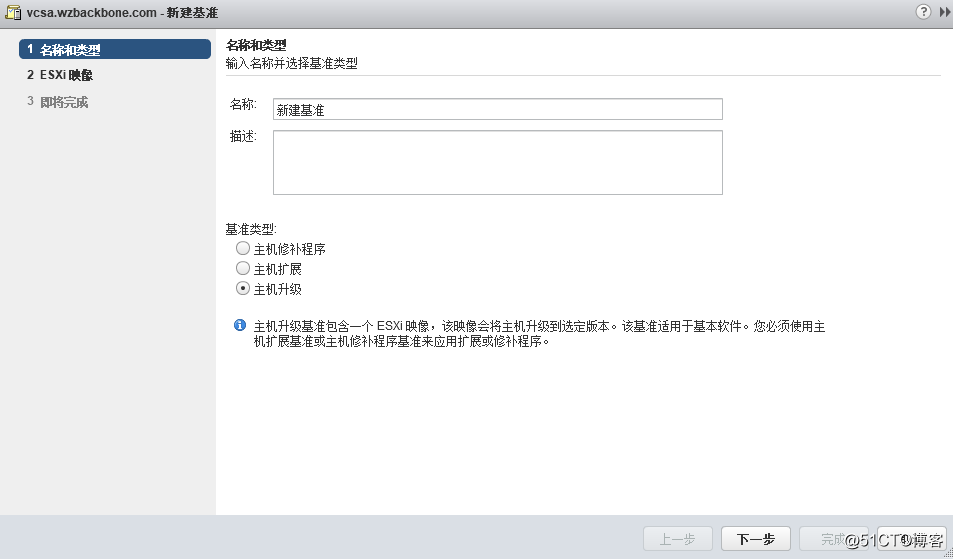This screenshot has height=559, width=953.
Task: Click the 描述: field label
Action: pyautogui.click(x=243, y=137)
